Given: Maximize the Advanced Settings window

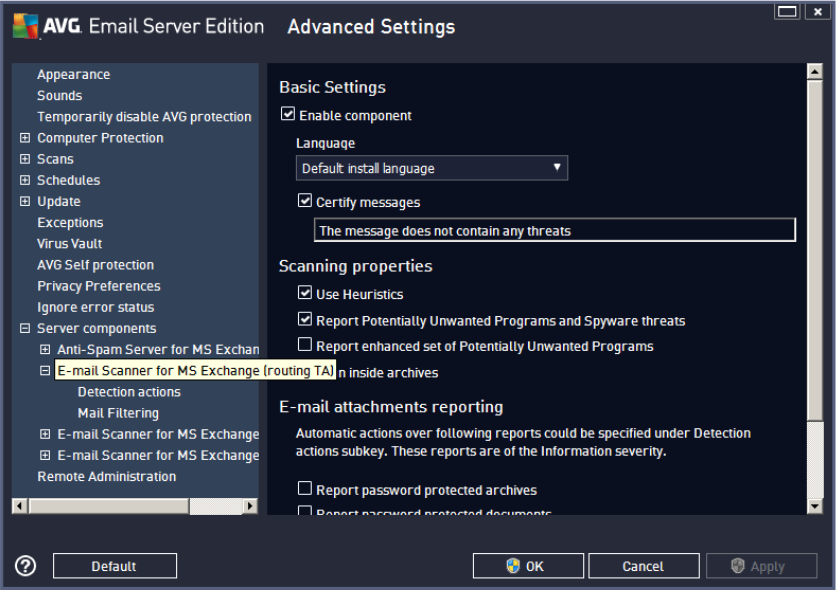Looking at the screenshot, I should tap(787, 11).
